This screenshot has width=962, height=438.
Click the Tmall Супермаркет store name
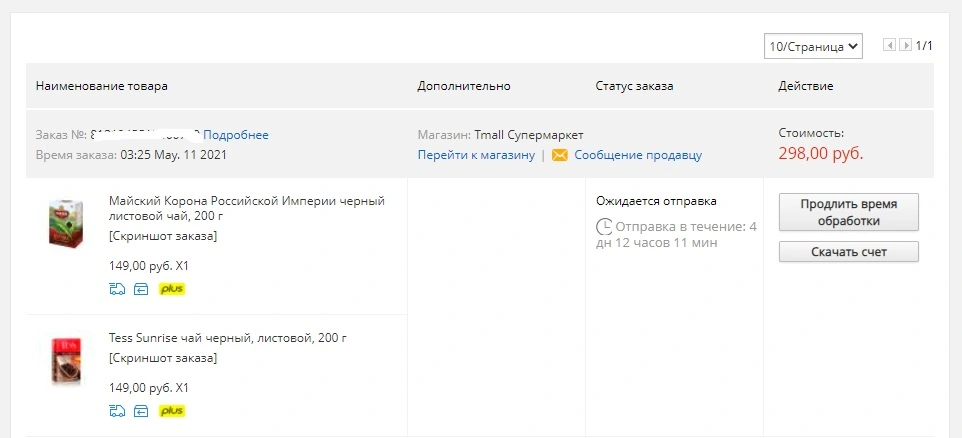coord(529,135)
